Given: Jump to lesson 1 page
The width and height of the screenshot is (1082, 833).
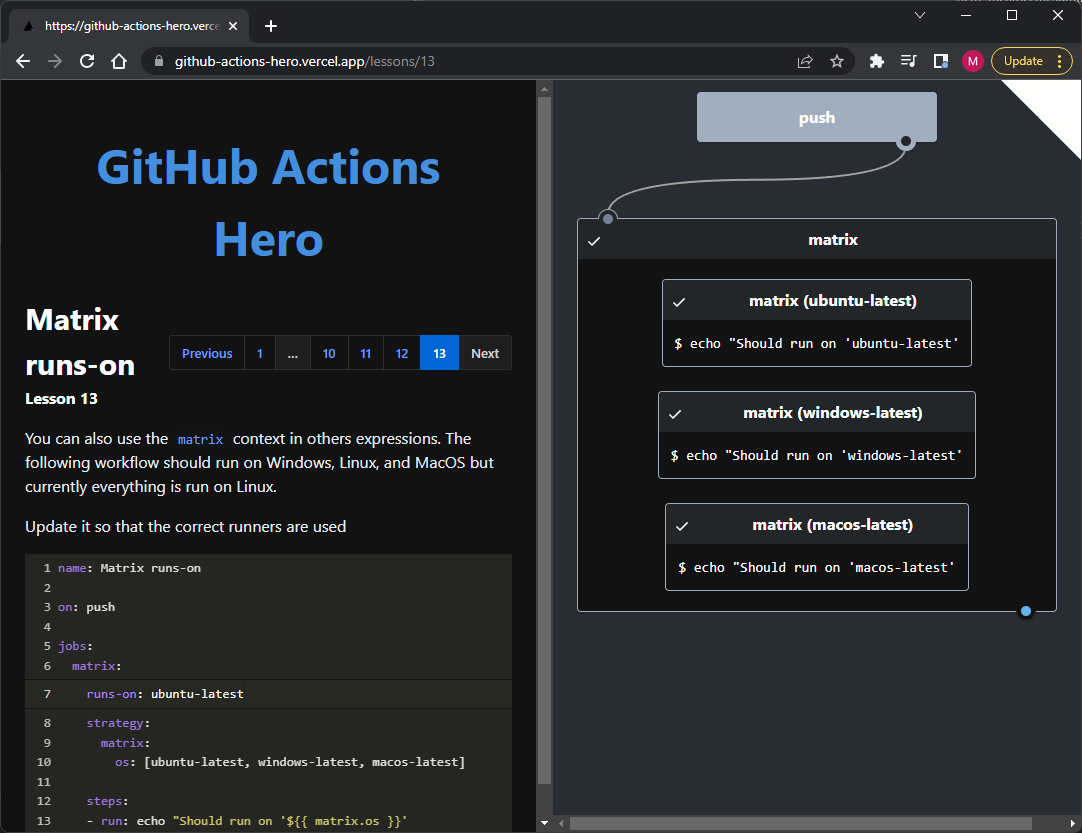Looking at the screenshot, I should [x=260, y=353].
